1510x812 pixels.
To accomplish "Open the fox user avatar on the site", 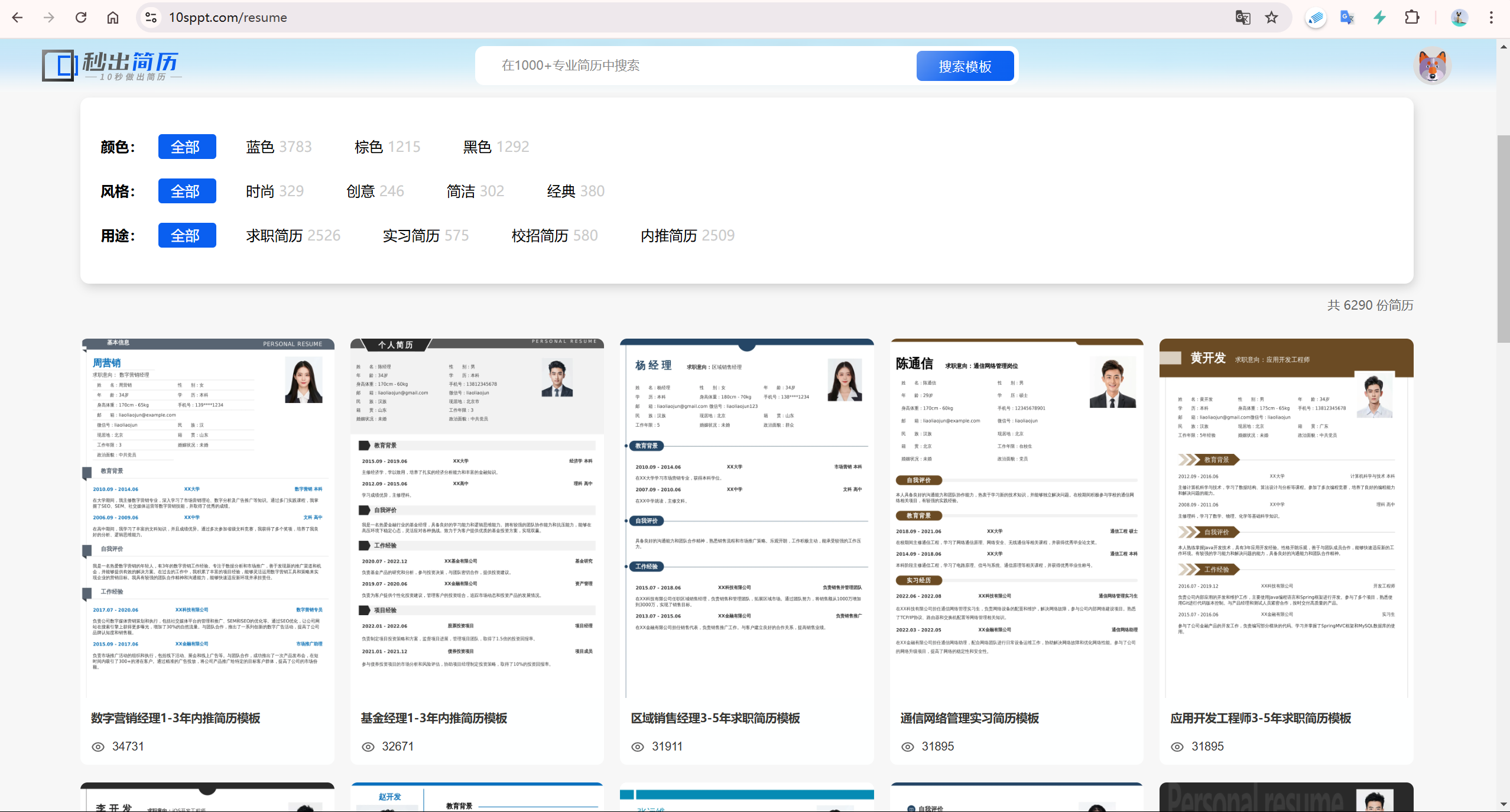I will [1433, 66].
